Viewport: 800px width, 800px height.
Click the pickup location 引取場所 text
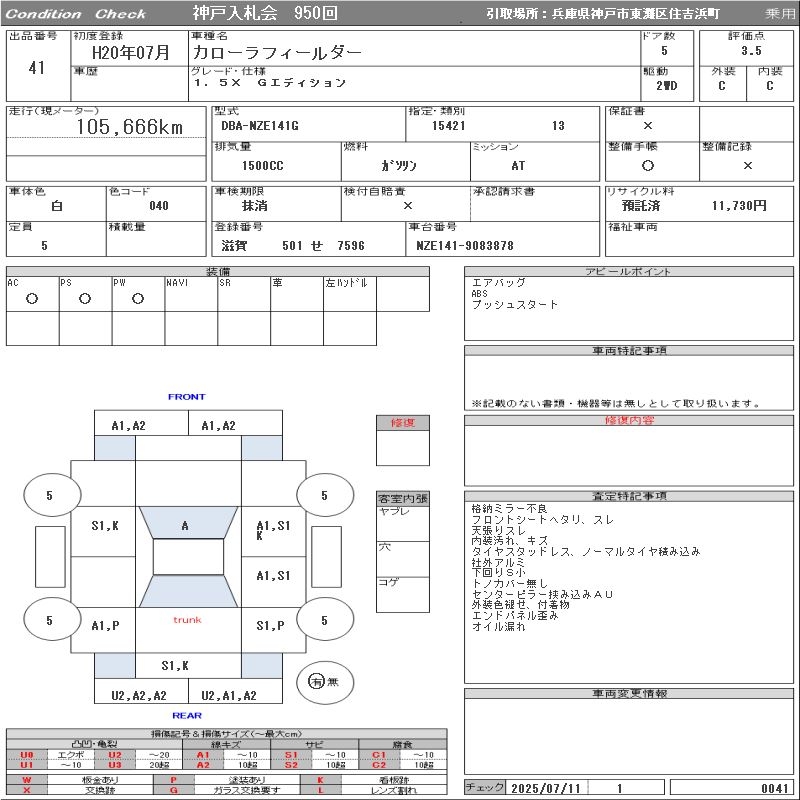tap(603, 14)
